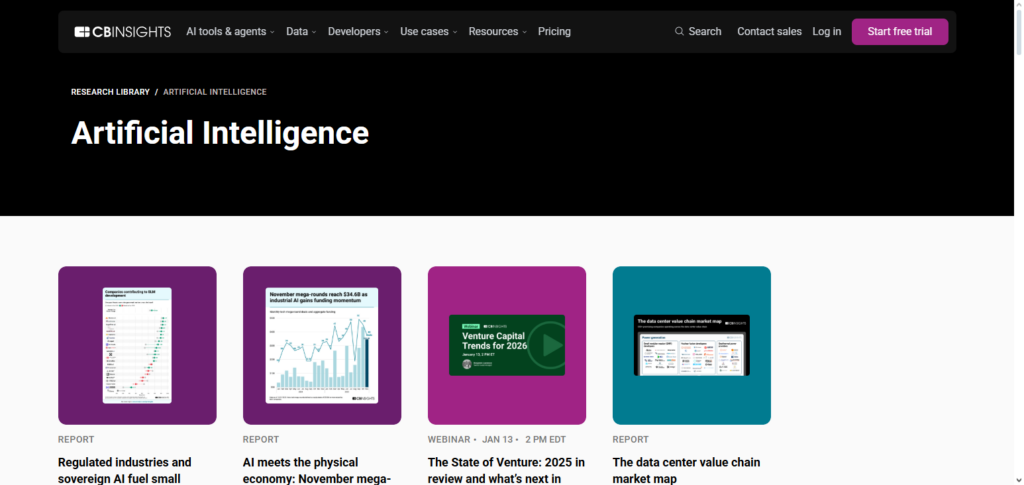Open the Use cases dropdown
This screenshot has width=1024, height=485.
click(x=428, y=31)
